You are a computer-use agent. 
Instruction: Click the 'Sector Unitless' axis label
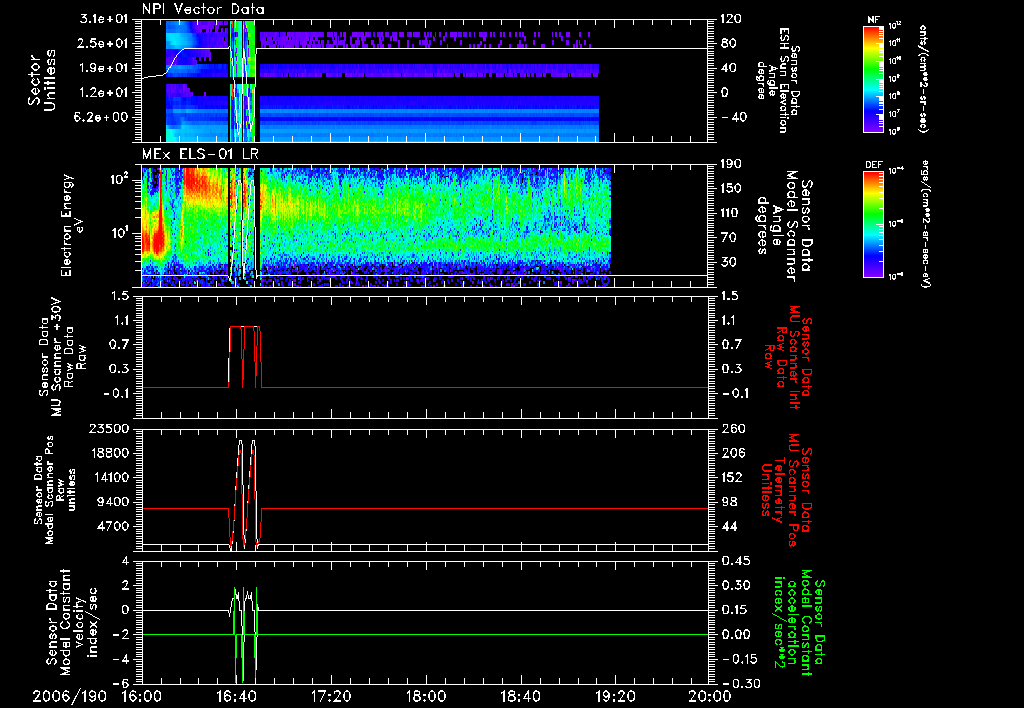pyautogui.click(x=42, y=80)
